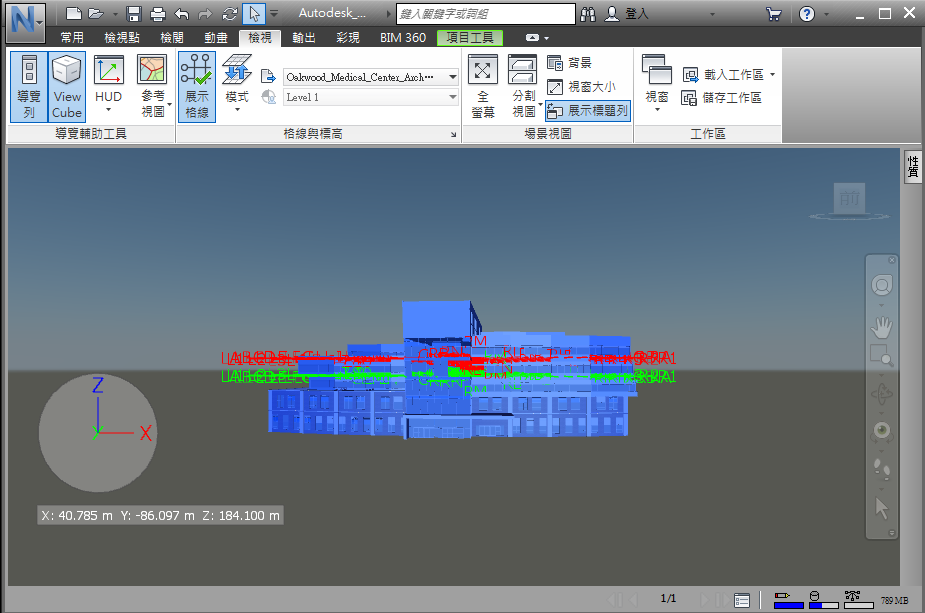Select the Look Around tool
Viewport: 925px width, 613px height.
(x=882, y=432)
